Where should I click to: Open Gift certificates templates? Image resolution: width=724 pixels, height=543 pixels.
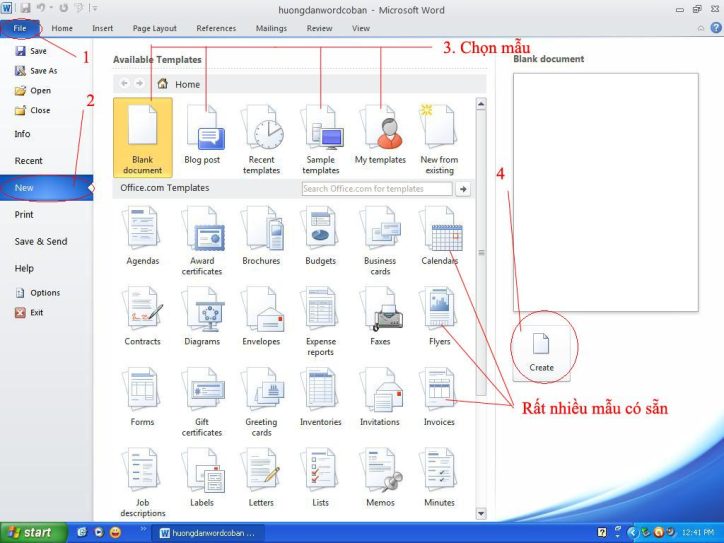(x=202, y=402)
